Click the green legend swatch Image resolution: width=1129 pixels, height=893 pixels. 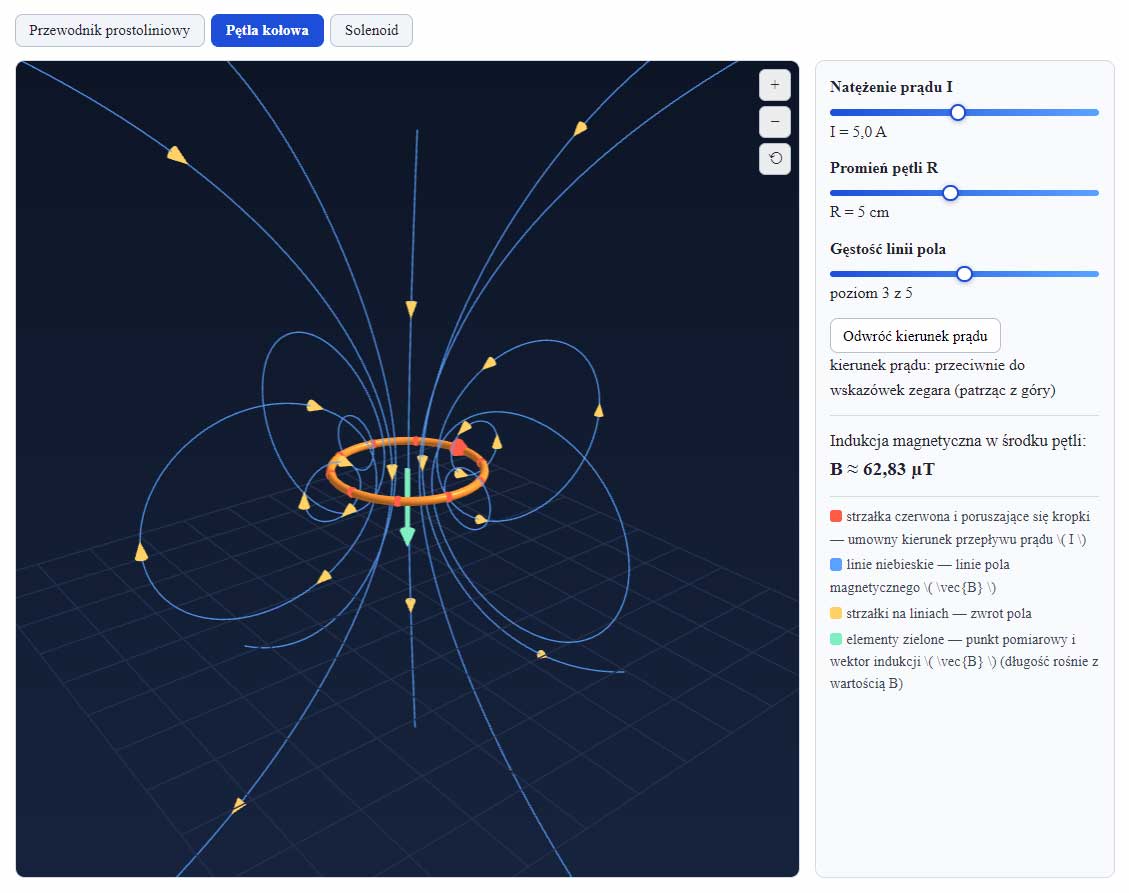click(x=836, y=640)
